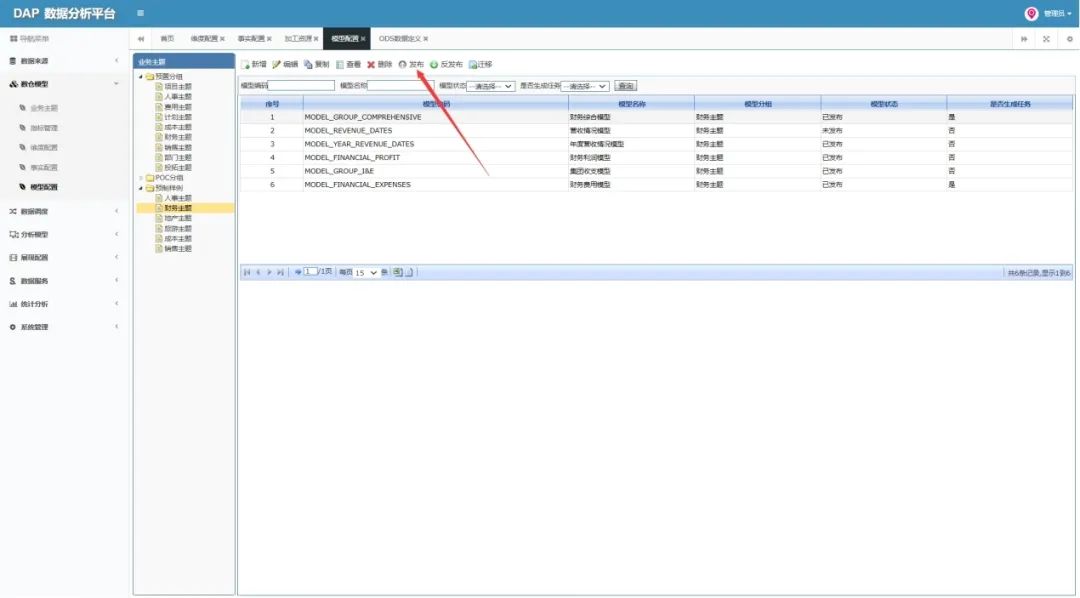Click the document icon in pager bar
Image resolution: width=1080 pixels, height=598 pixels.
pyautogui.click(x=409, y=272)
